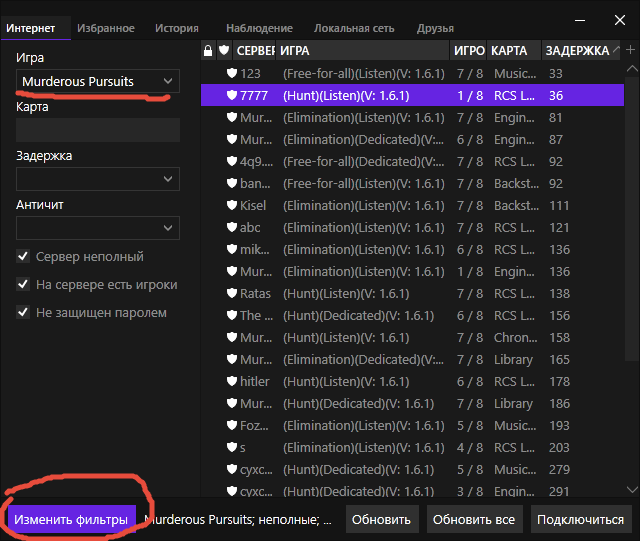
Task: Click the 'Обновить все' button
Action: [474, 519]
